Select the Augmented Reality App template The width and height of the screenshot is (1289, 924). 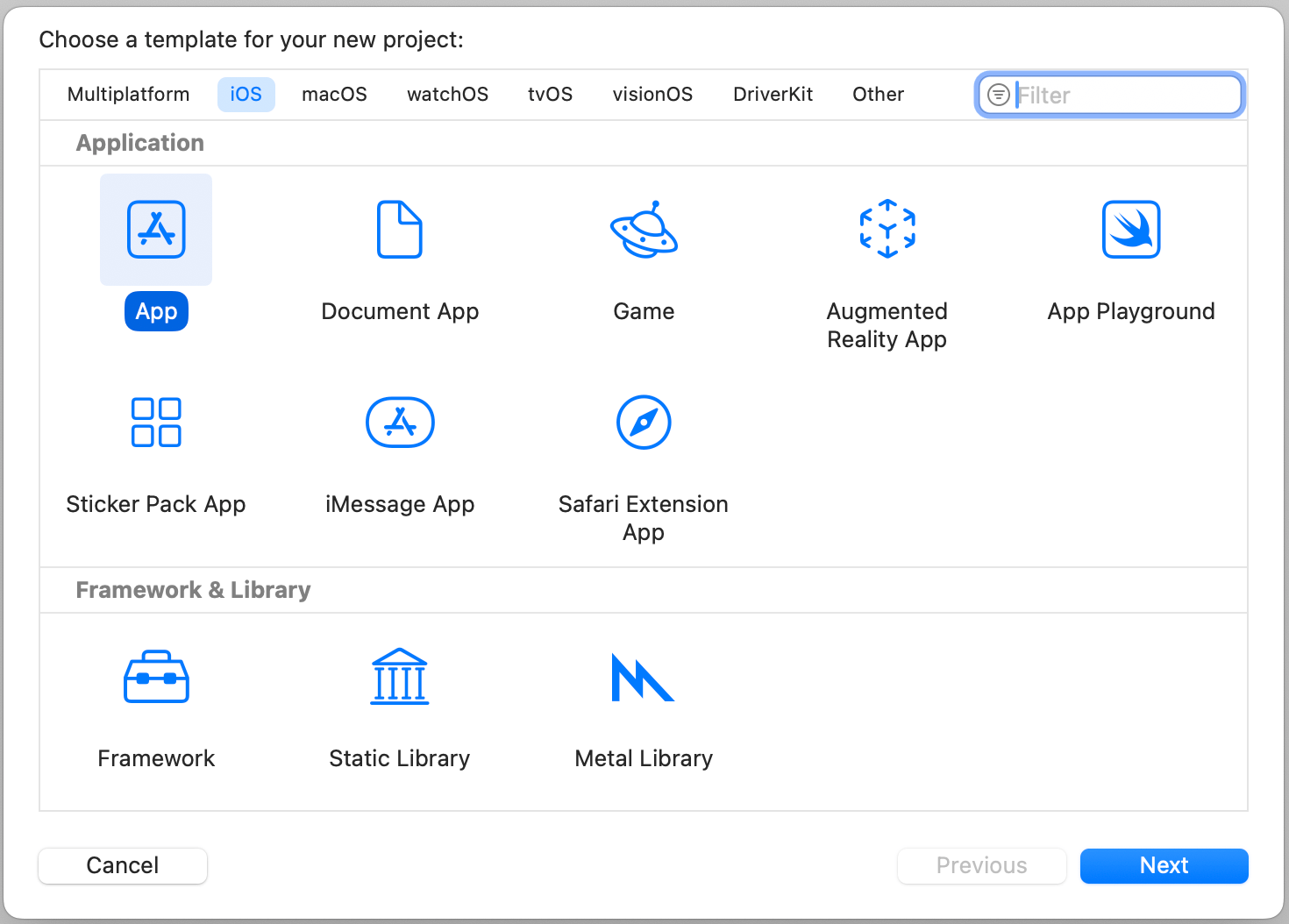point(887,230)
